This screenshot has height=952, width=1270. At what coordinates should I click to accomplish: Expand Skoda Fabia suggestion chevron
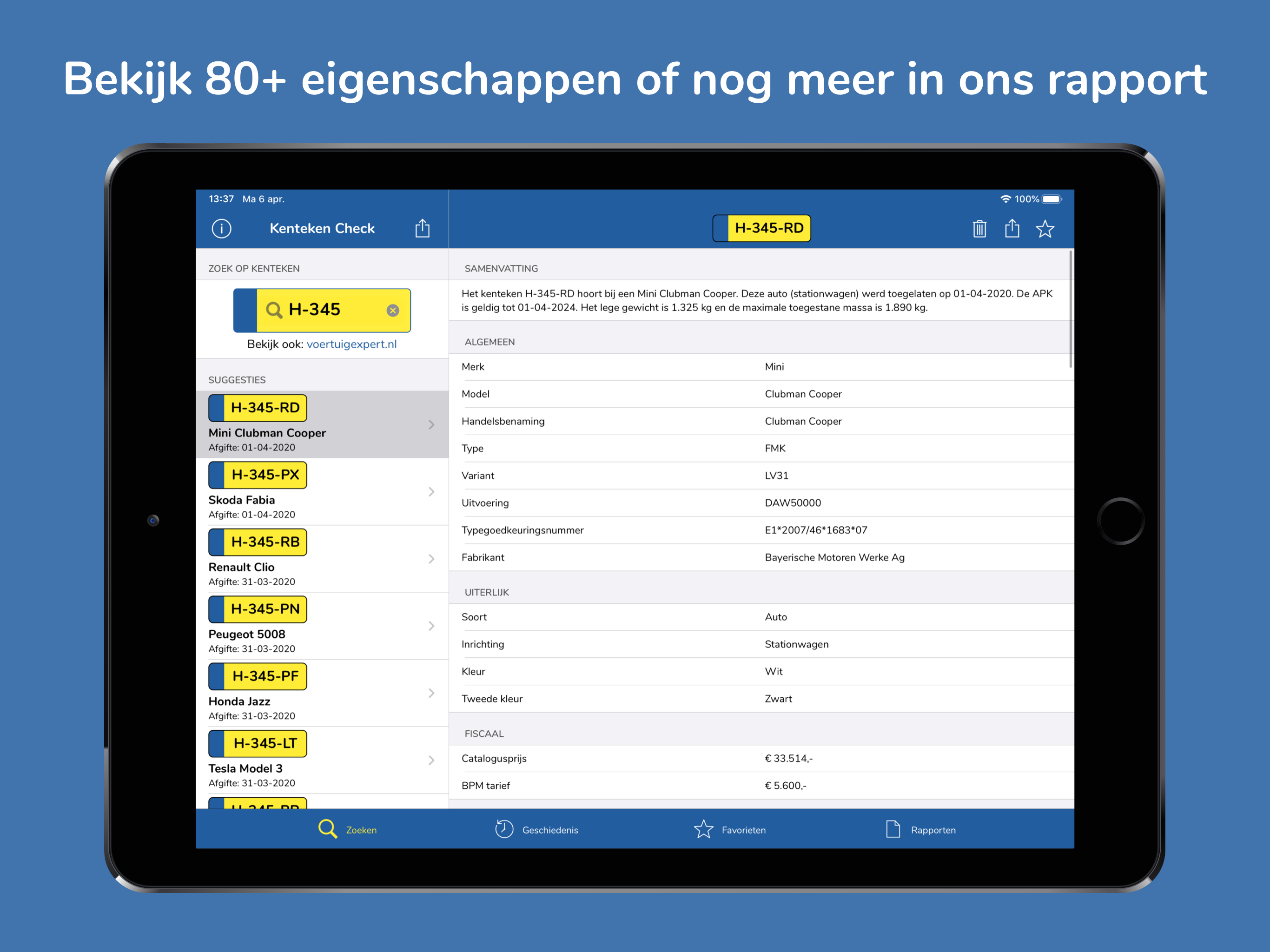(431, 492)
